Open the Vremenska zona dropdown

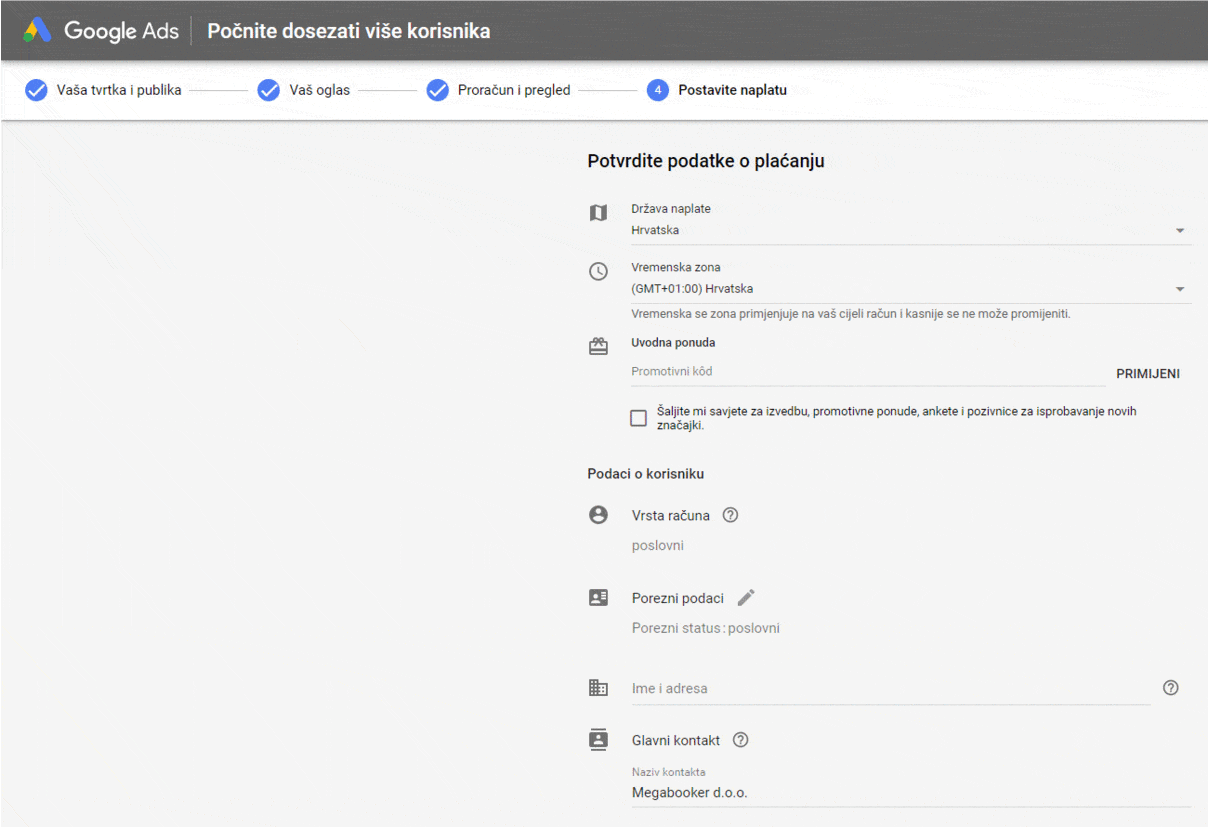[1180, 289]
